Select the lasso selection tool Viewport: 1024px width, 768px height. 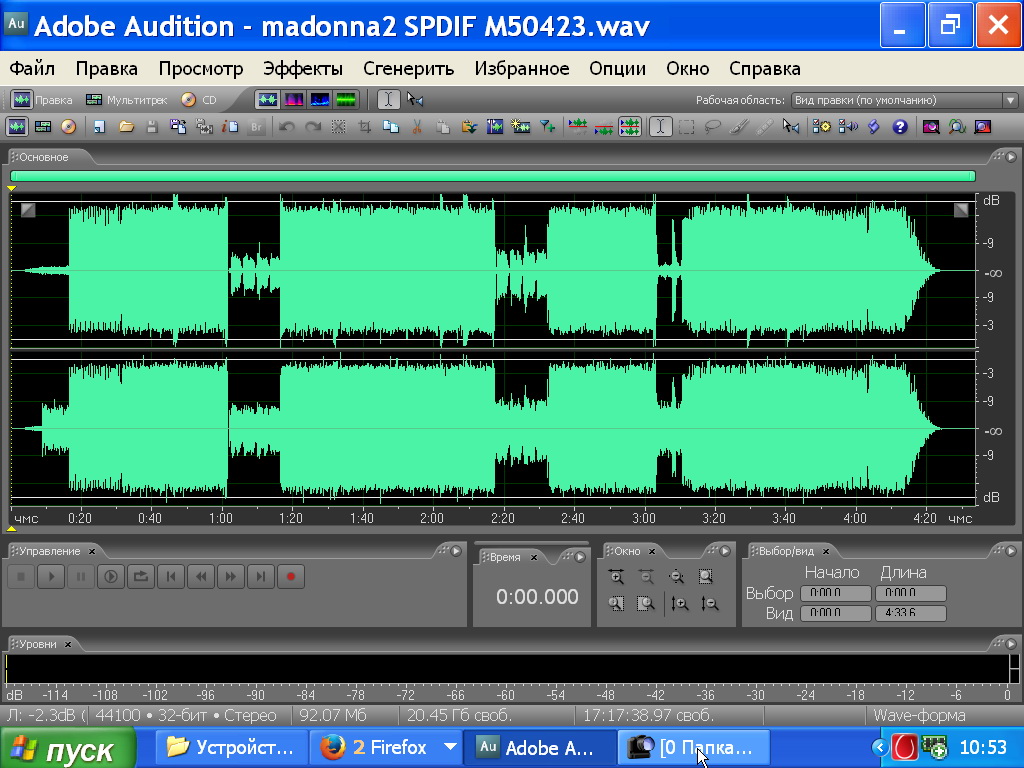712,127
